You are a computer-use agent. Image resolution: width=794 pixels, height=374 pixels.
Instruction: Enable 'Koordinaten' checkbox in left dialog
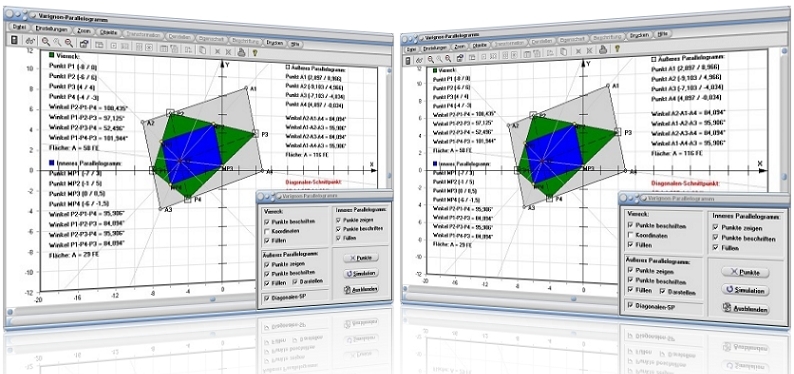(266, 230)
